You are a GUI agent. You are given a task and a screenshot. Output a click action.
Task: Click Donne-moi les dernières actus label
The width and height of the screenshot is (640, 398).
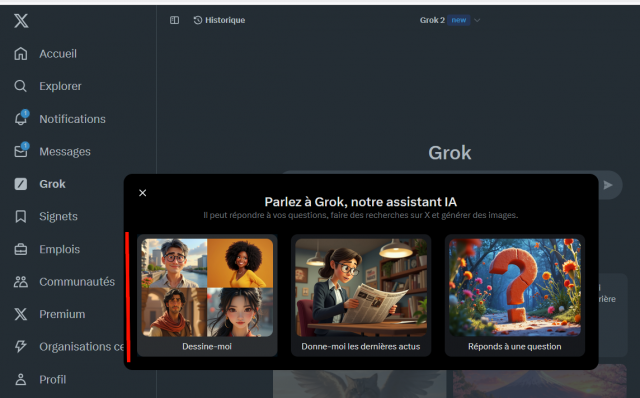[x=361, y=346]
